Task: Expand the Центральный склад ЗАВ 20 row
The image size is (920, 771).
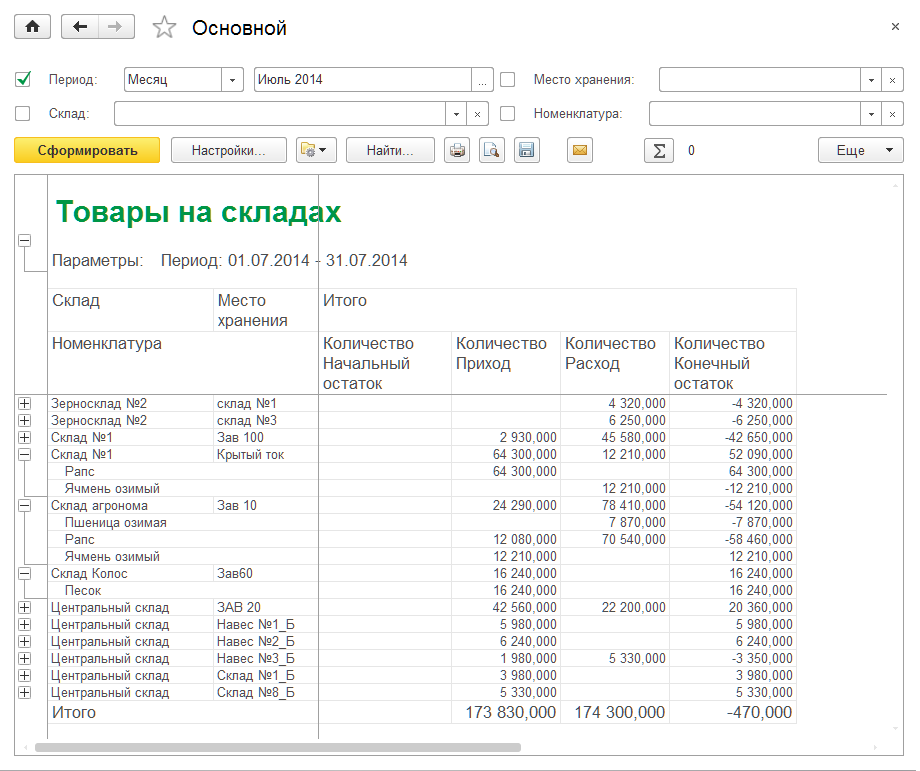Action: click(25, 608)
